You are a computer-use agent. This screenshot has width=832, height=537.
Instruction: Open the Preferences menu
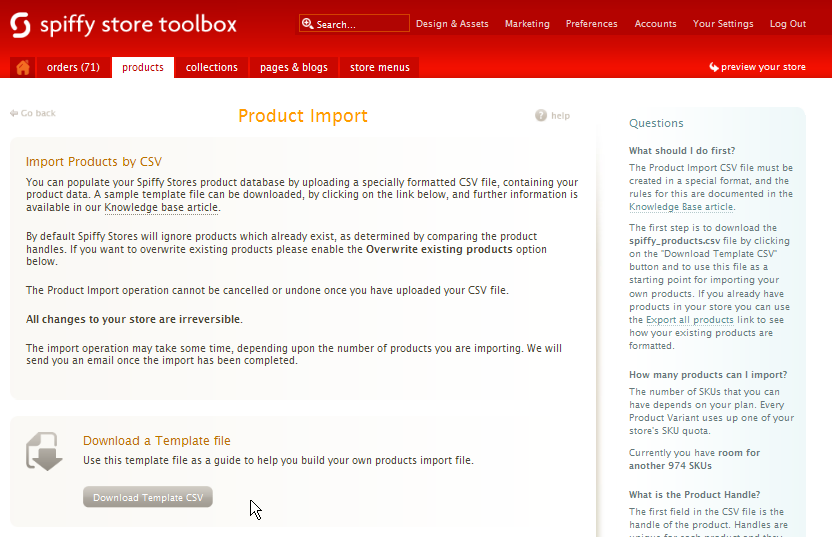pos(592,24)
